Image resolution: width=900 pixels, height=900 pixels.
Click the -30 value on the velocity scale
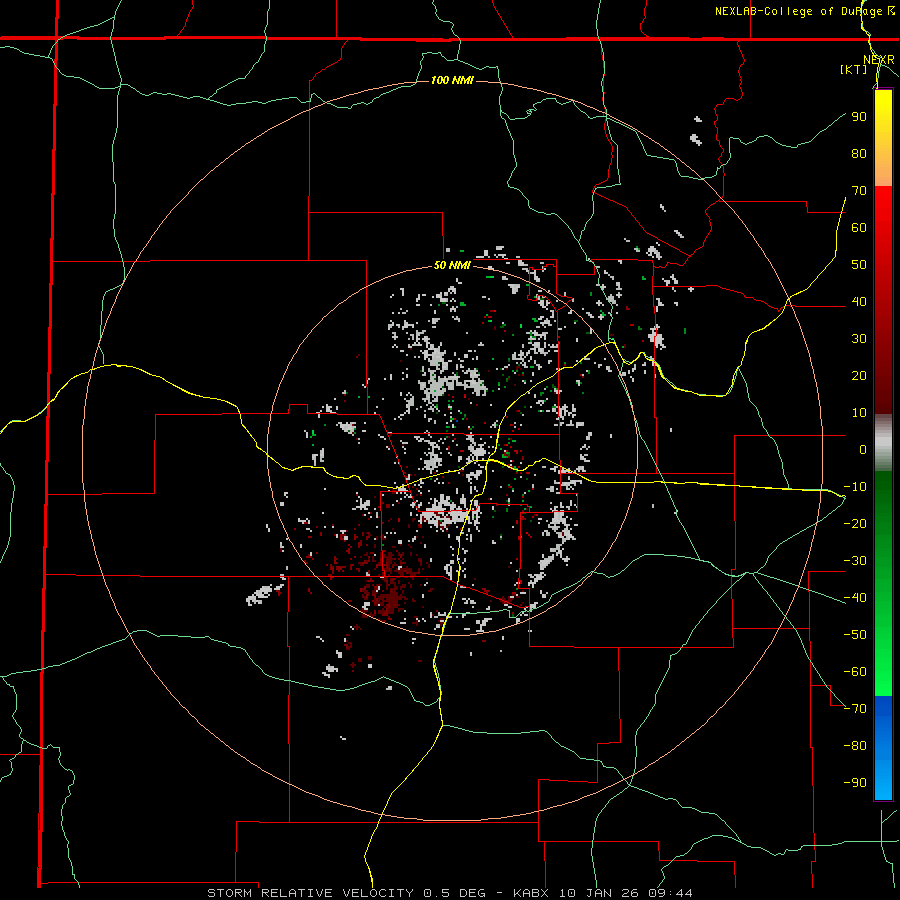coord(855,561)
